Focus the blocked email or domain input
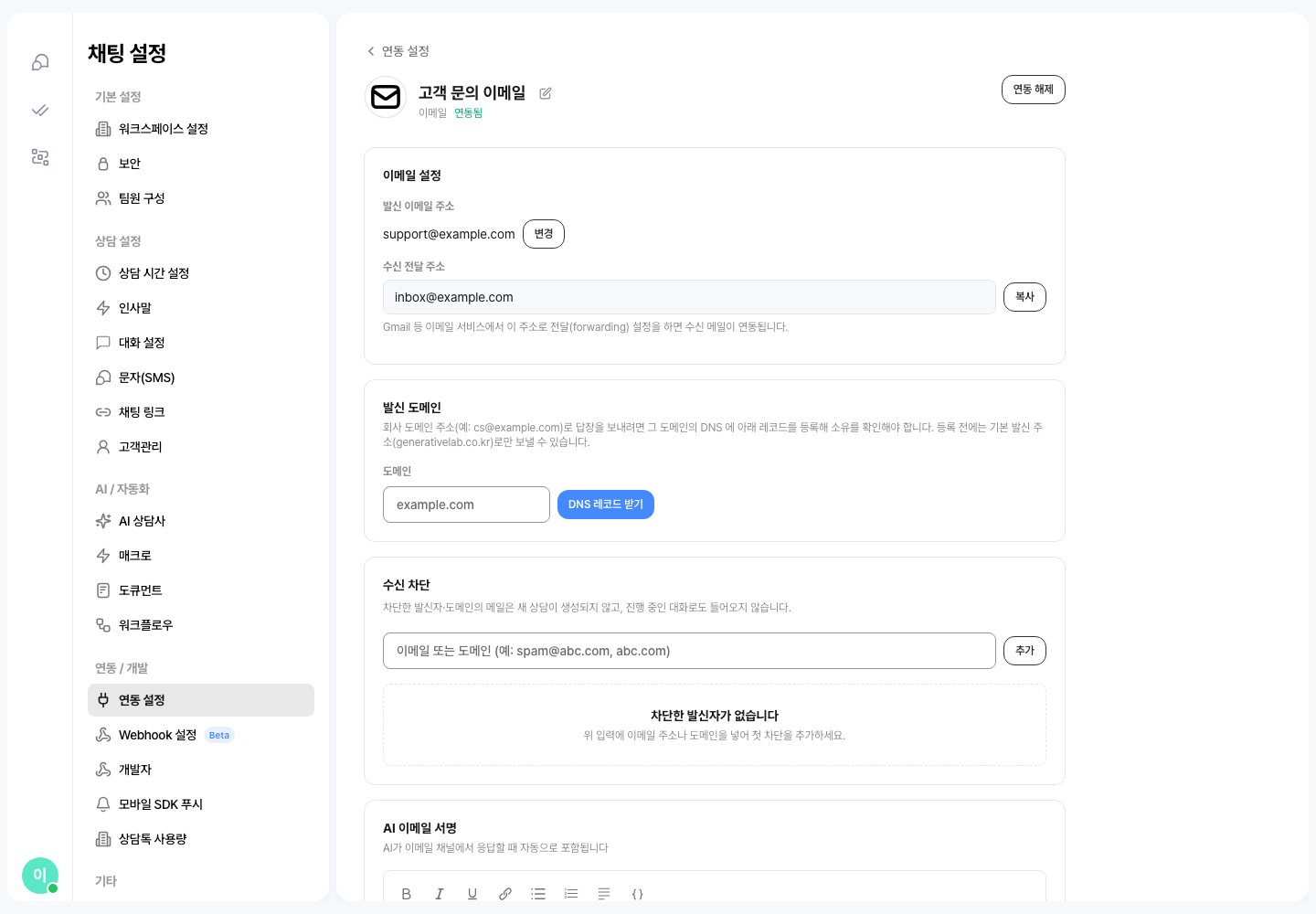Screen dimensions: 1316x914 point(689,651)
